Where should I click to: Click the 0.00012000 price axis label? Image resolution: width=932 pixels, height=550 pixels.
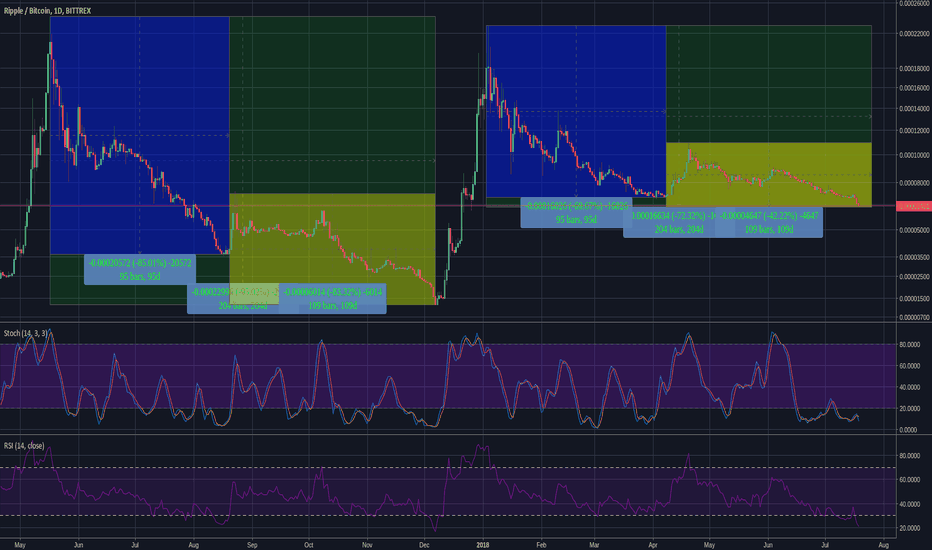coord(914,131)
